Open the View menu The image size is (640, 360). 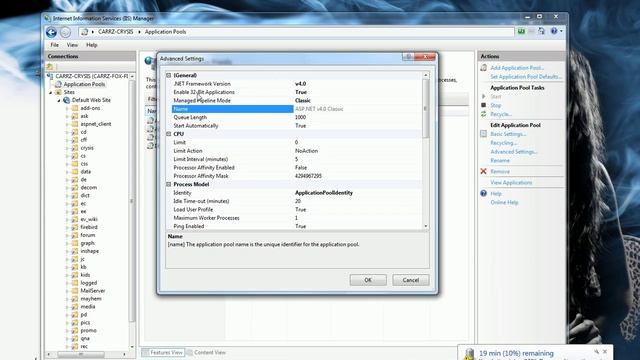tap(72, 45)
